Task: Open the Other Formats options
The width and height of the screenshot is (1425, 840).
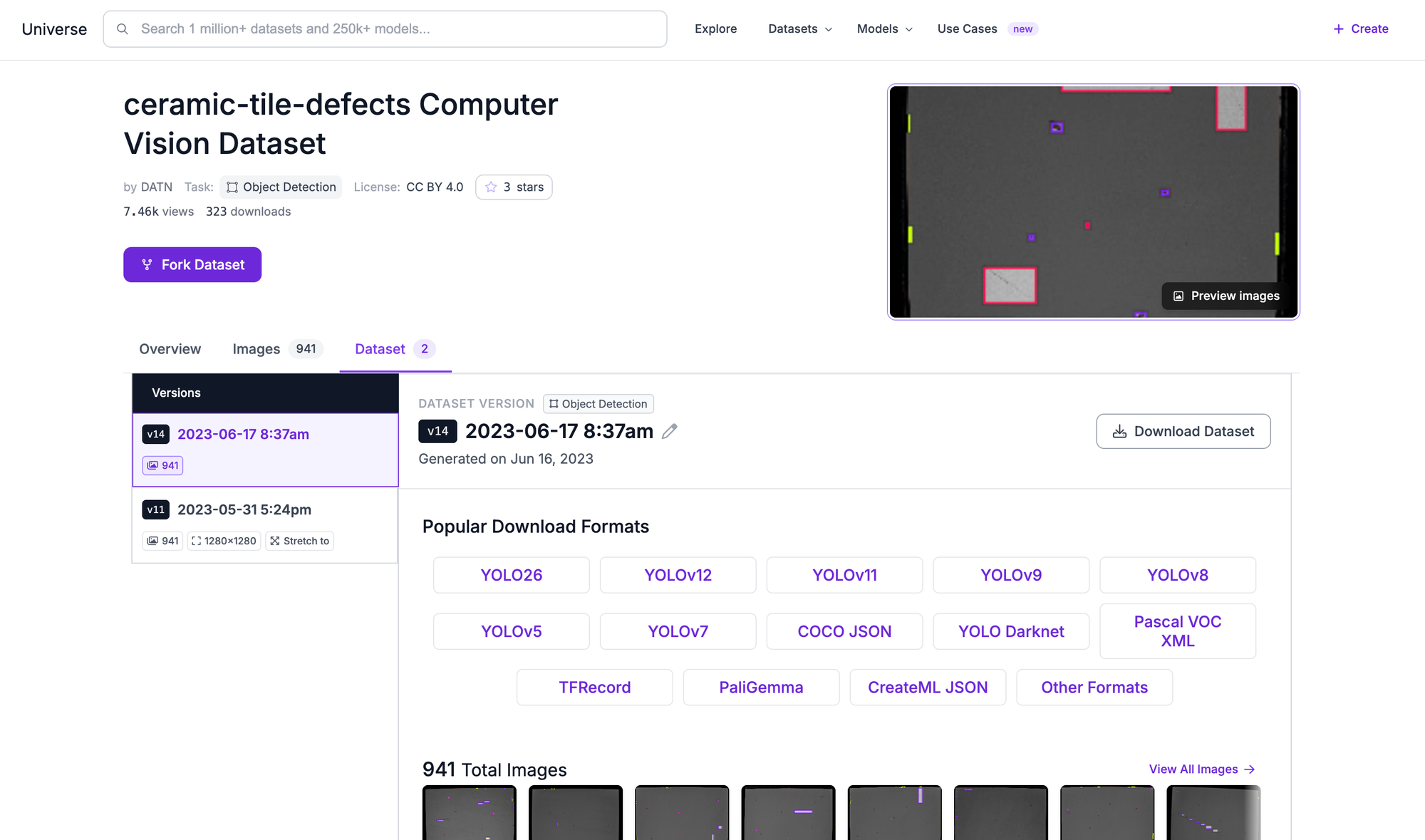Action: 1094,688
